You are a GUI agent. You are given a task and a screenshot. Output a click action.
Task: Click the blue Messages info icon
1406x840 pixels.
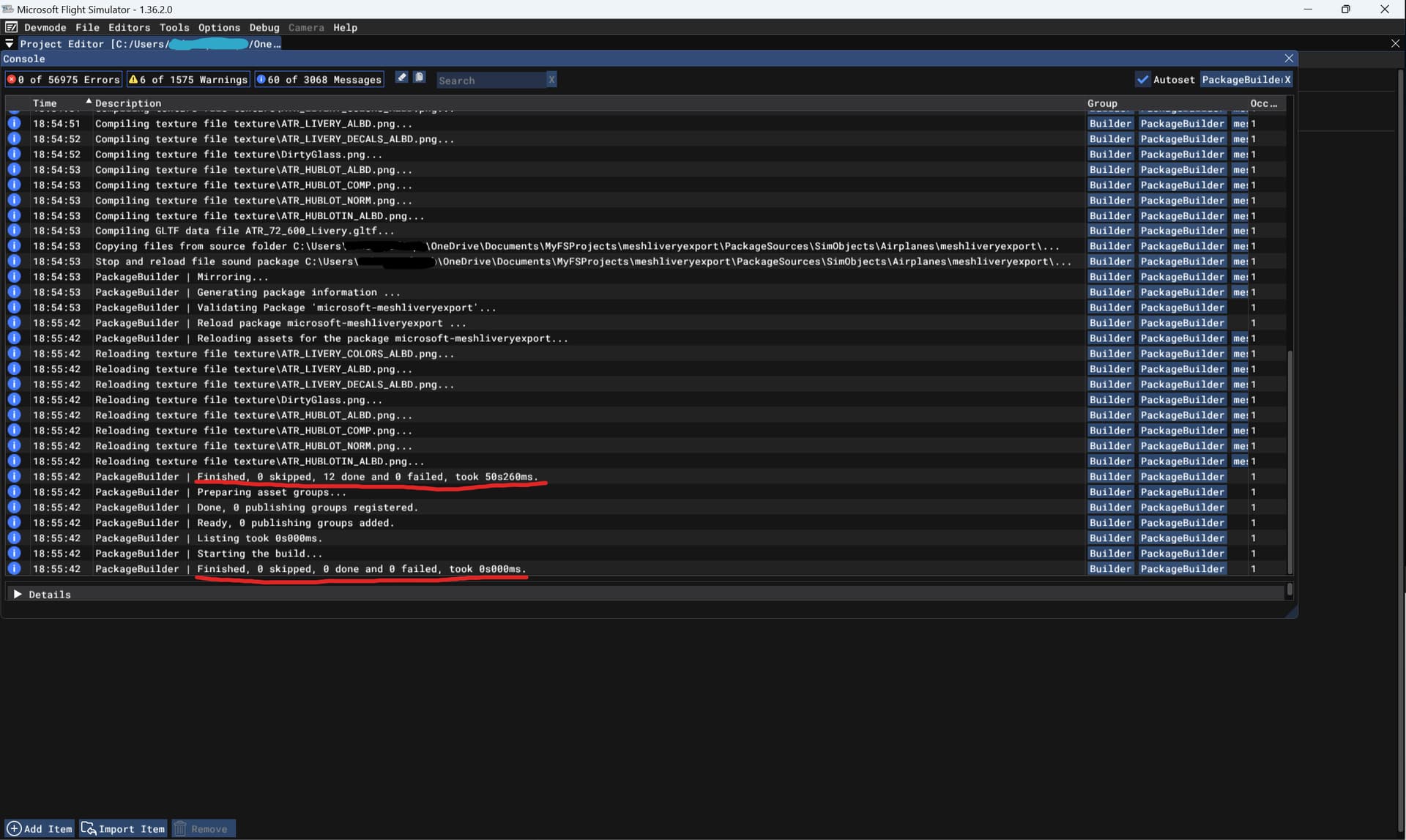[x=261, y=79]
